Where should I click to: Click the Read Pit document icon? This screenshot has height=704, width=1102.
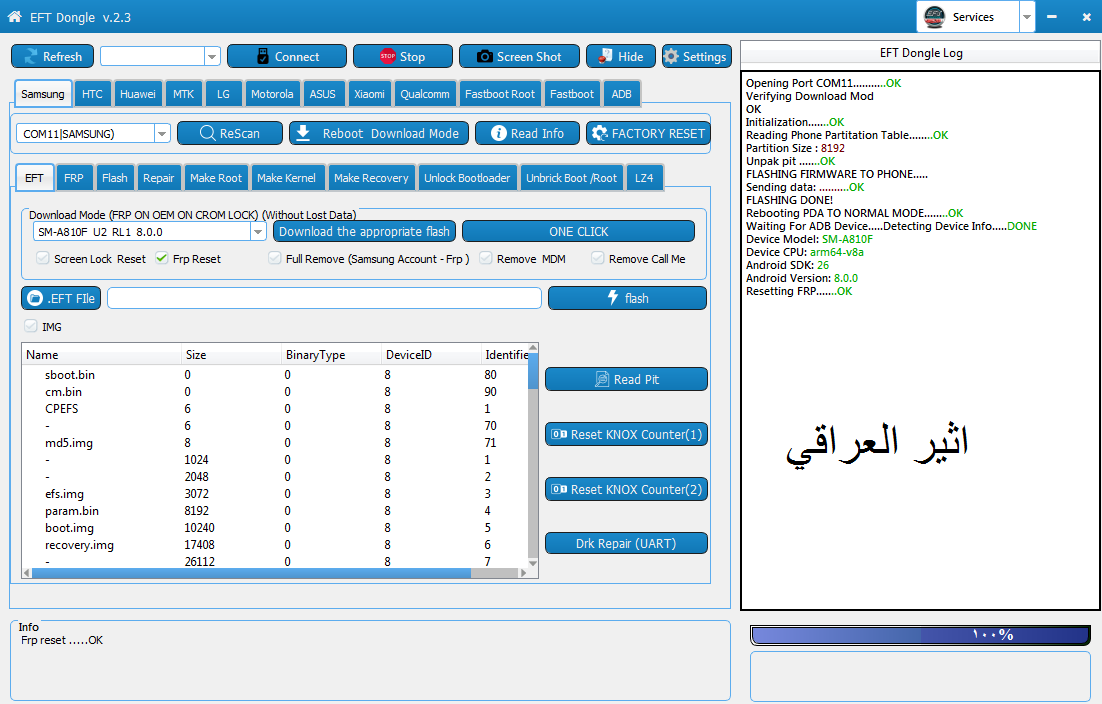[602, 379]
